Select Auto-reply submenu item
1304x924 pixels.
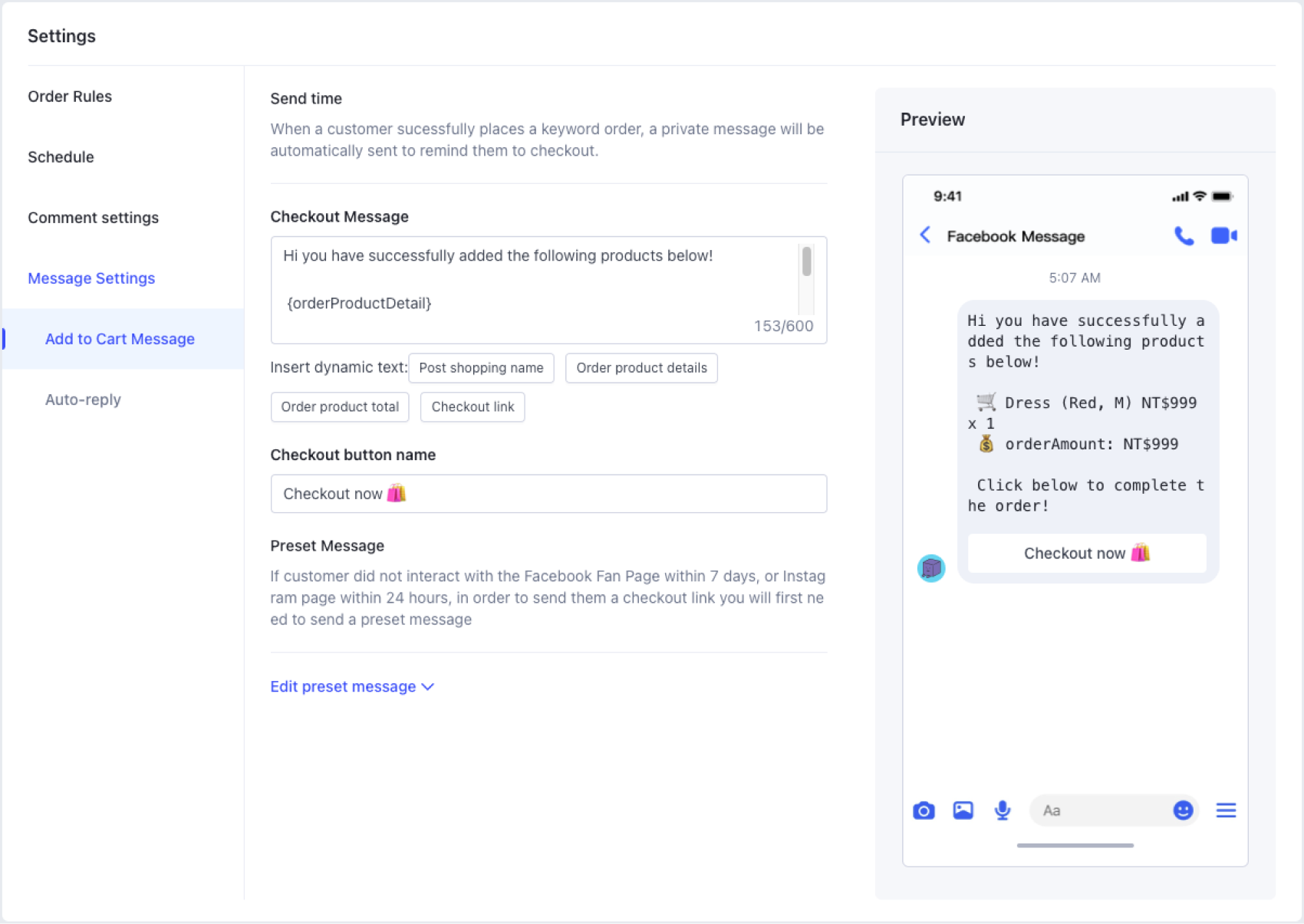(83, 400)
